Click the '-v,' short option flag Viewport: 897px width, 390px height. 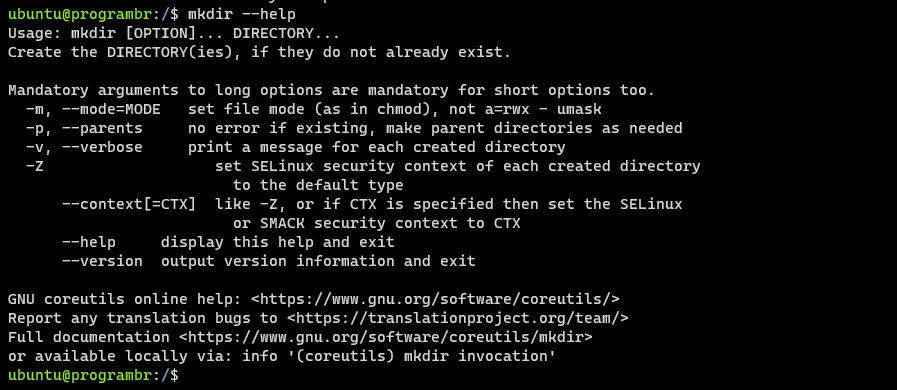pos(39,147)
